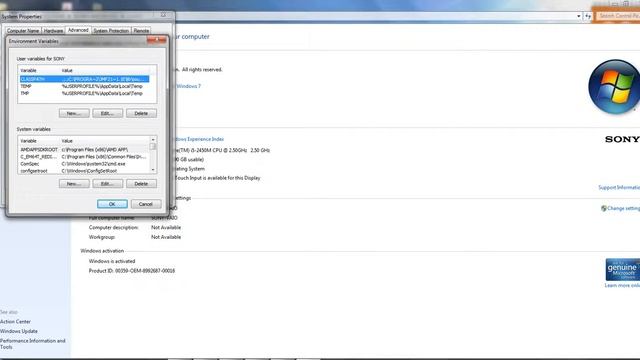
Task: Open the address bar dropdown arrow
Action: pos(579,16)
